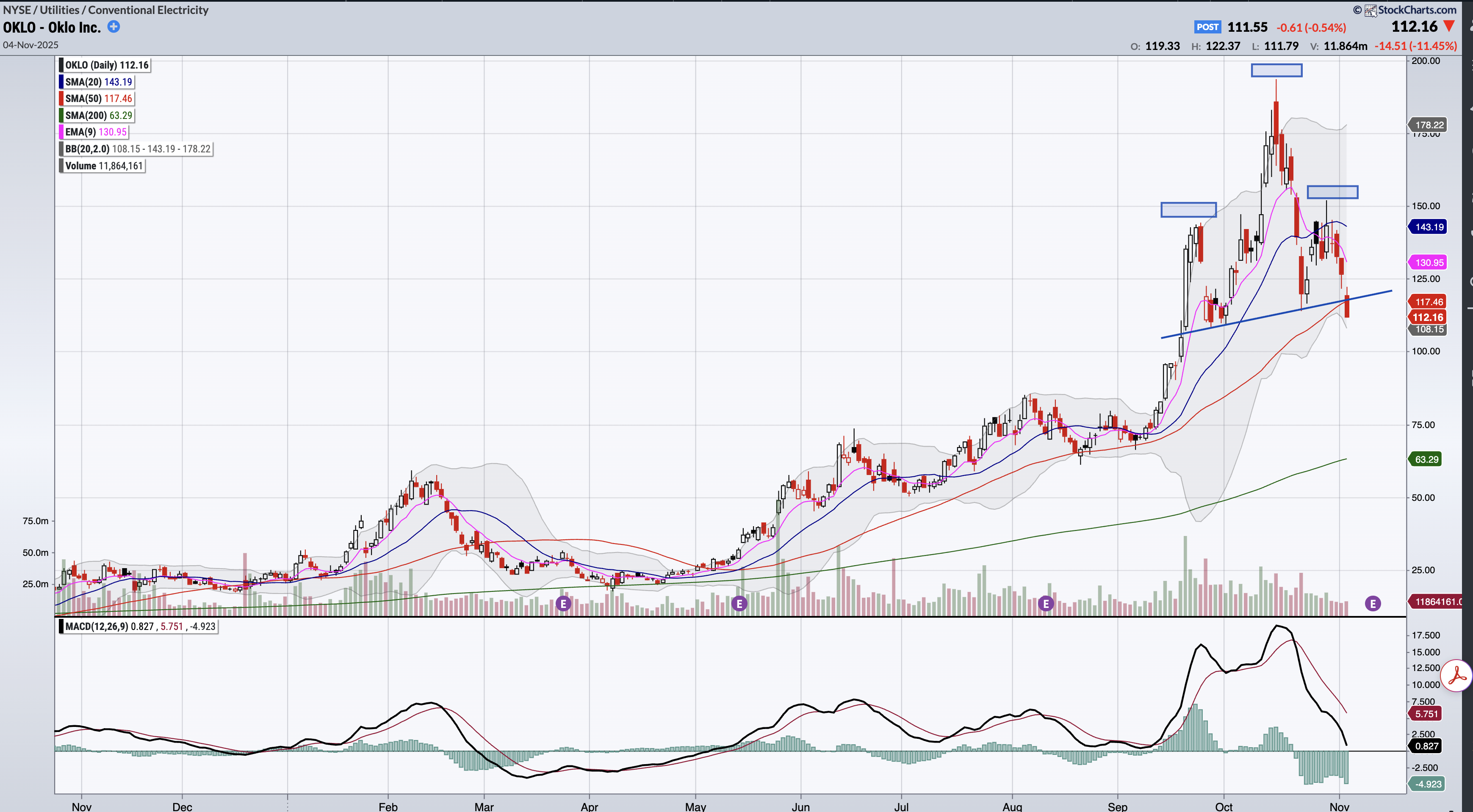This screenshot has width=1473, height=812.
Task: Click the earnings E marker before May
Action: click(x=739, y=603)
